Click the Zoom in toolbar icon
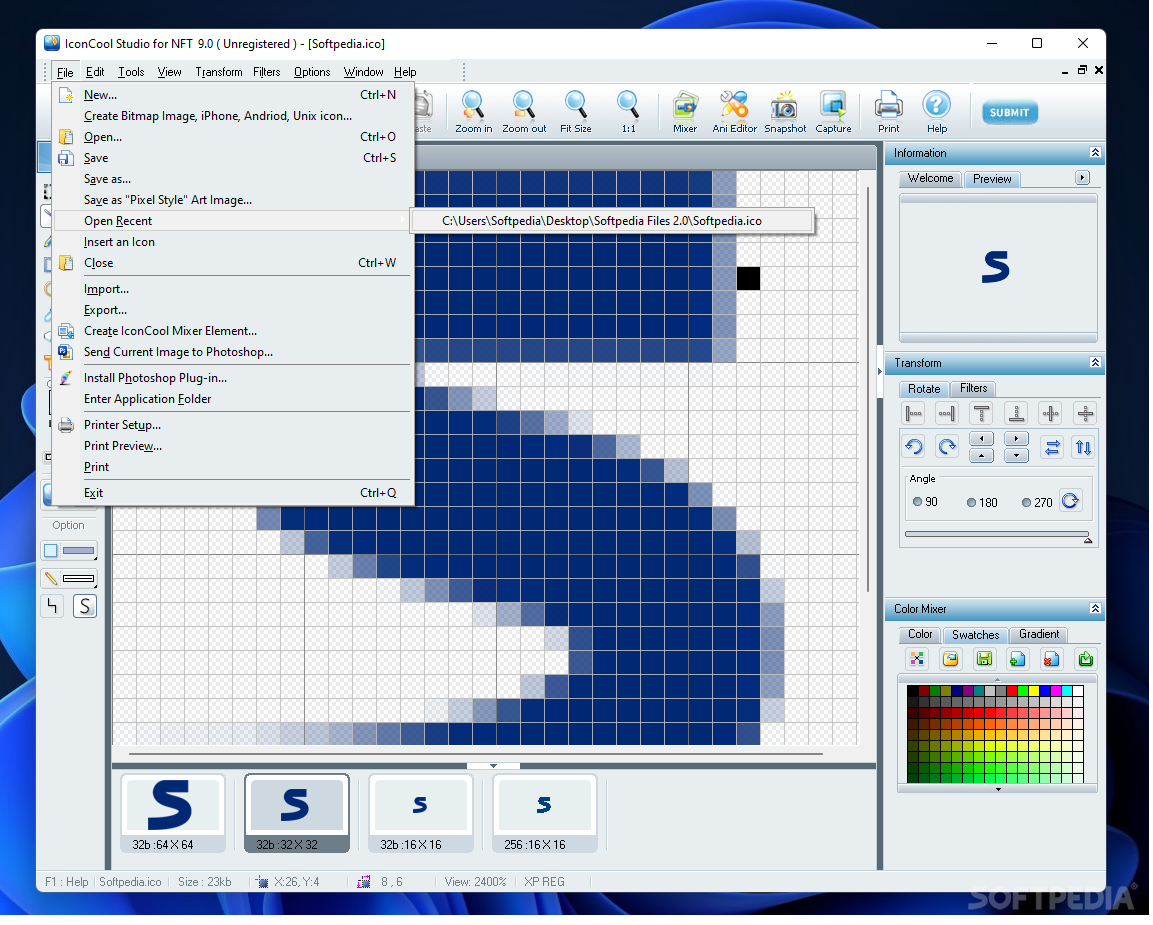1153x925 pixels. 474,112
